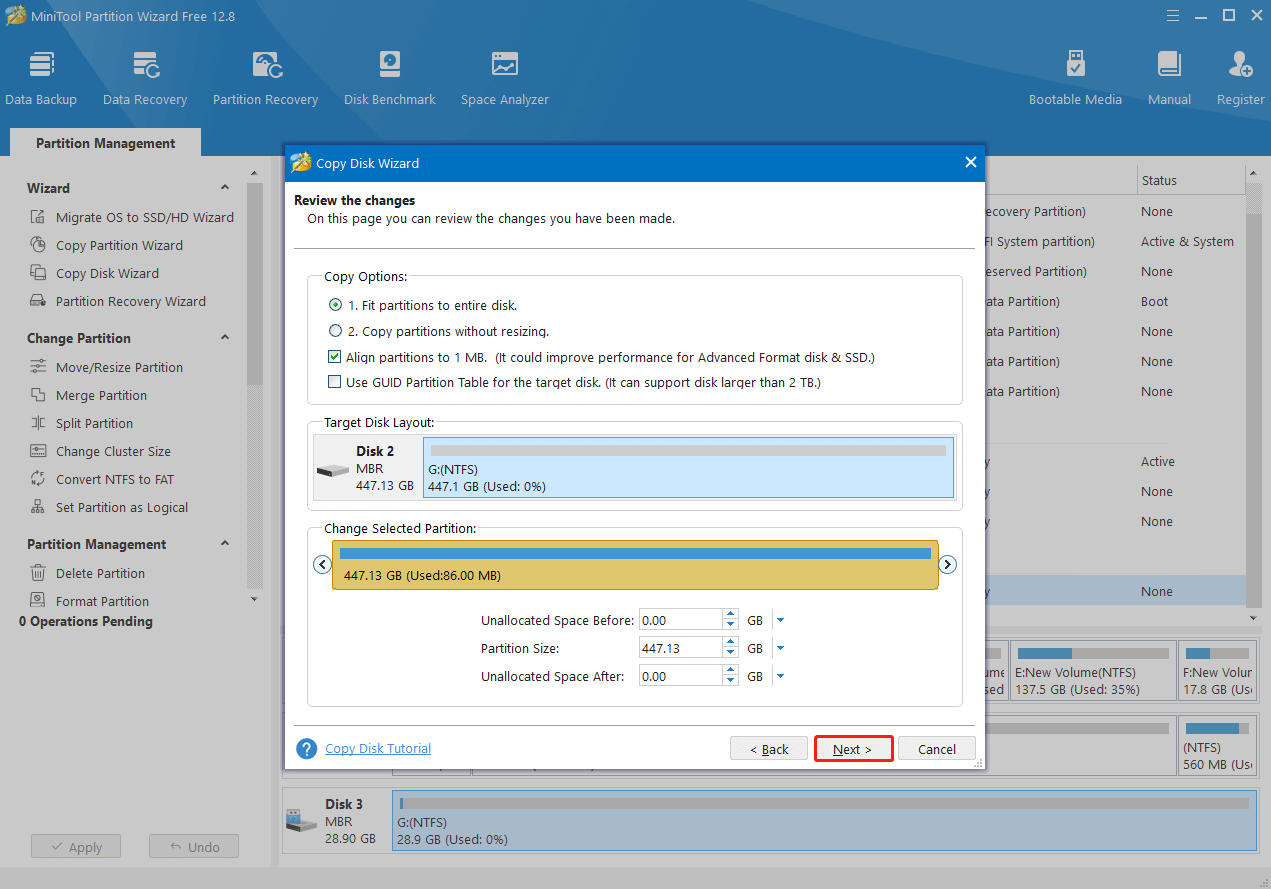Open unit dropdown for Unallocated Space Before
1271x889 pixels.
[780, 620]
